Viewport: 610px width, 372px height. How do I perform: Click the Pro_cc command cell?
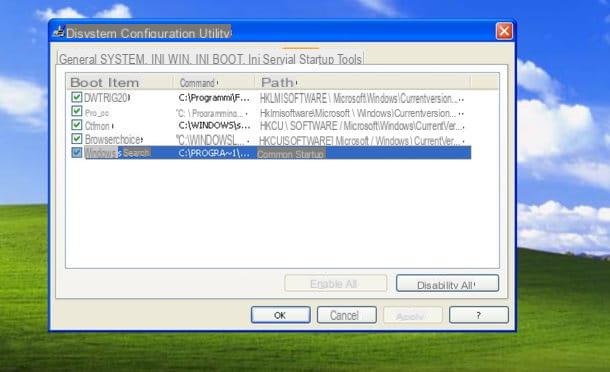212,113
